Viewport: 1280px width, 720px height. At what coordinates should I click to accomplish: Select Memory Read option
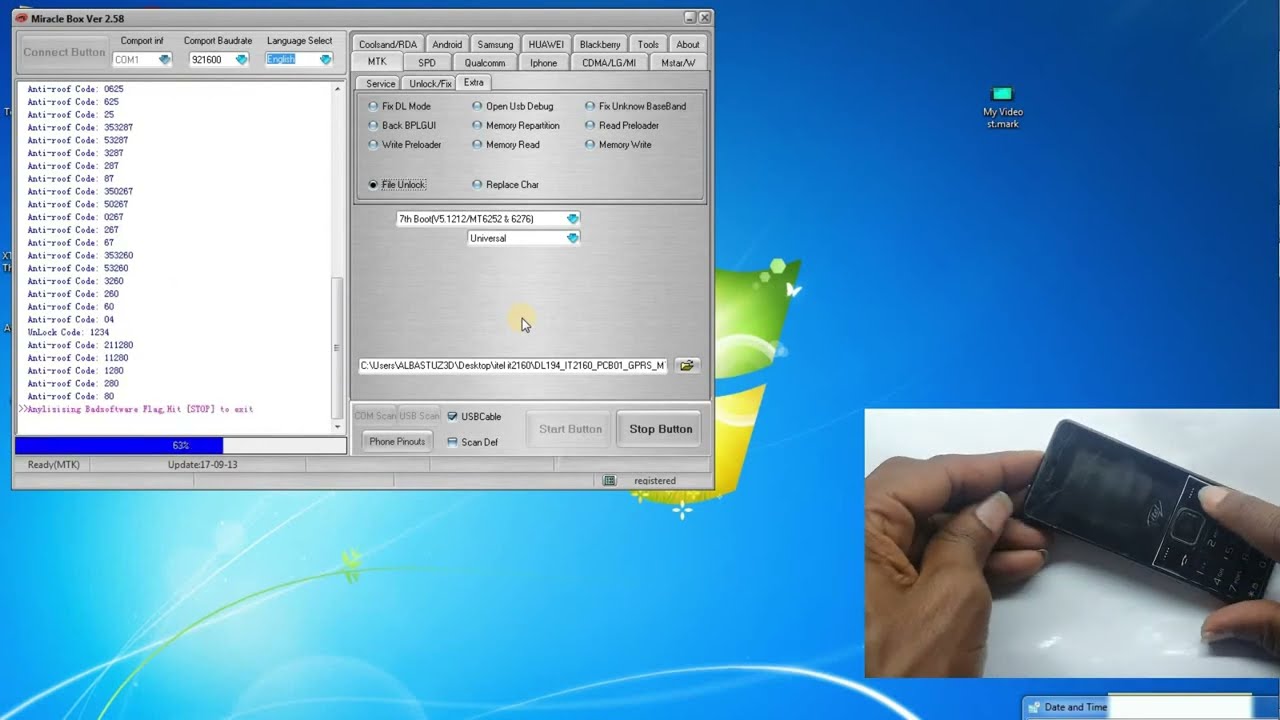(506, 144)
